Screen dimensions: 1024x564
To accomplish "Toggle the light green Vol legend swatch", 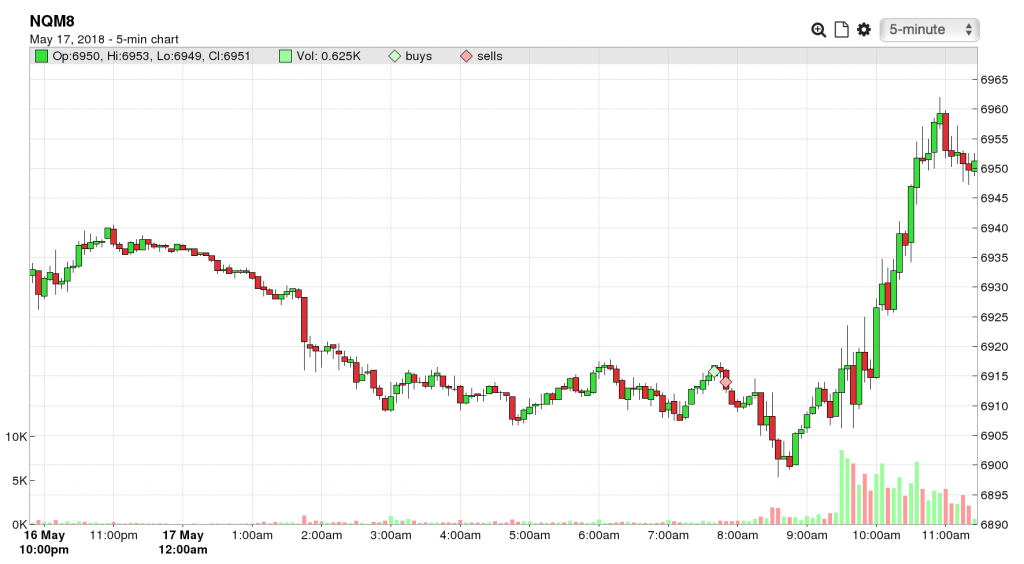I will pyautogui.click(x=285, y=56).
